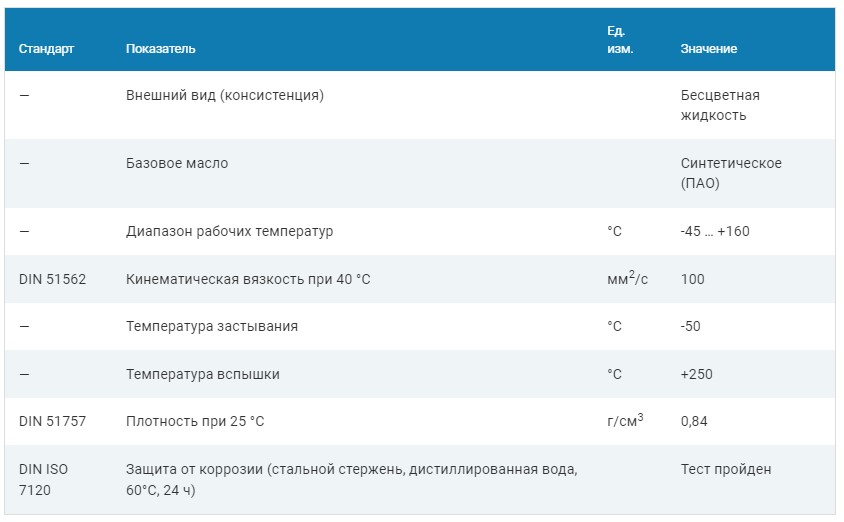Image resolution: width=844 pixels, height=522 pixels.
Task: Select the DIN 51757 standard cell
Action: point(52,421)
